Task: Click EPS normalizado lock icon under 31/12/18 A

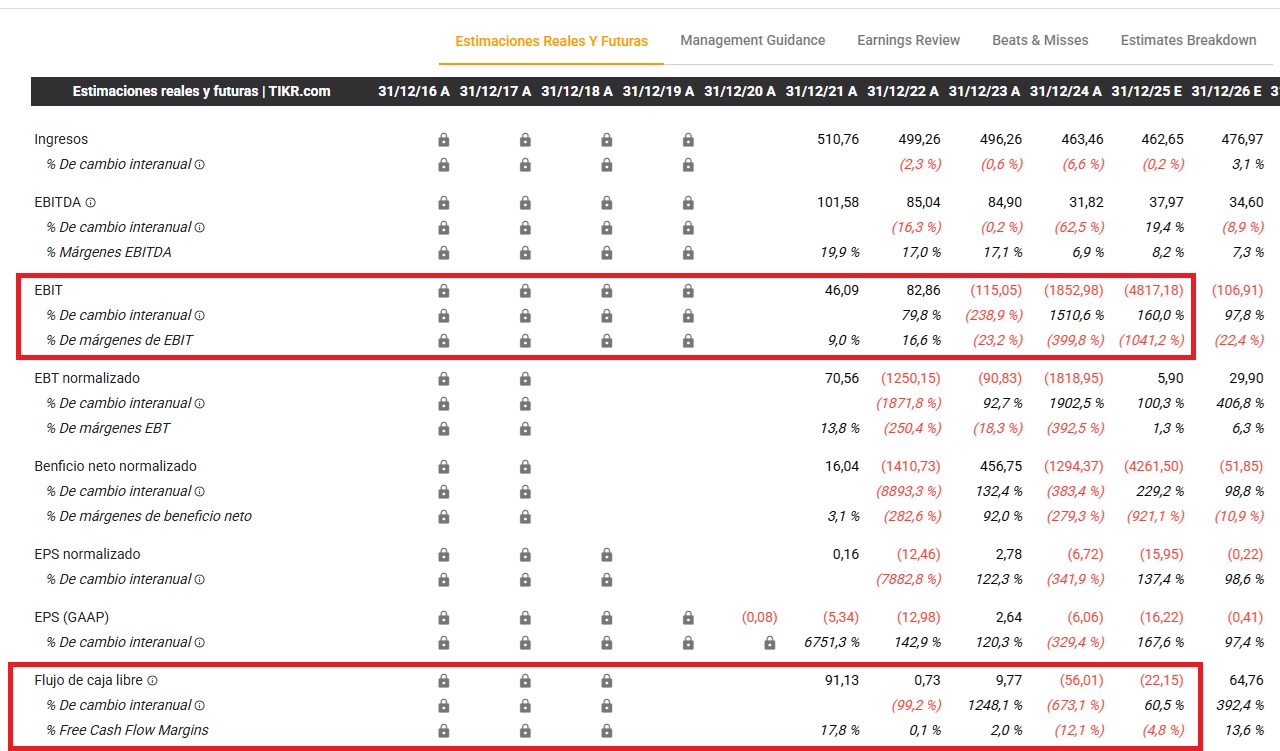Action: tap(606, 555)
